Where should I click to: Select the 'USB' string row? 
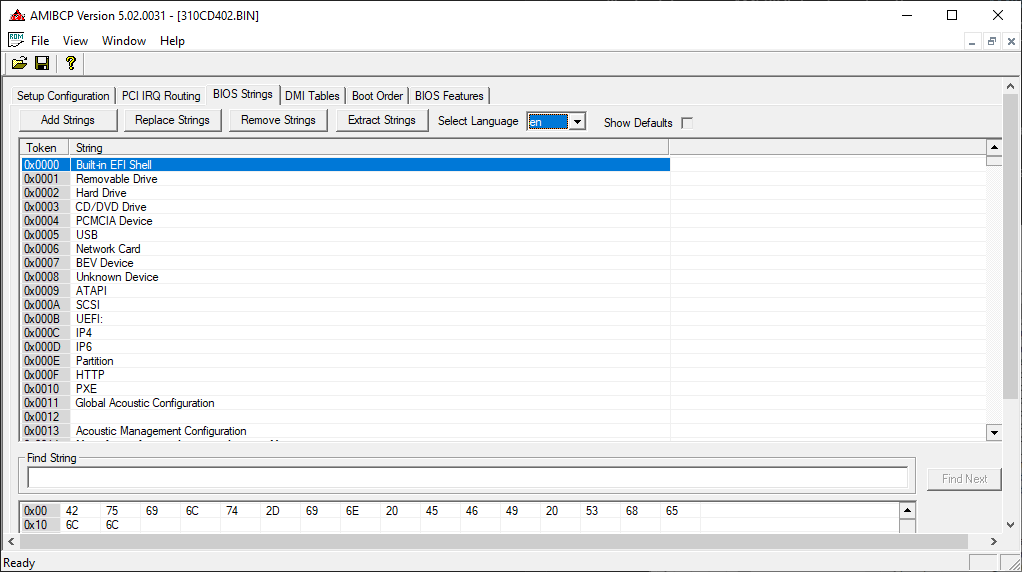[x=345, y=235]
